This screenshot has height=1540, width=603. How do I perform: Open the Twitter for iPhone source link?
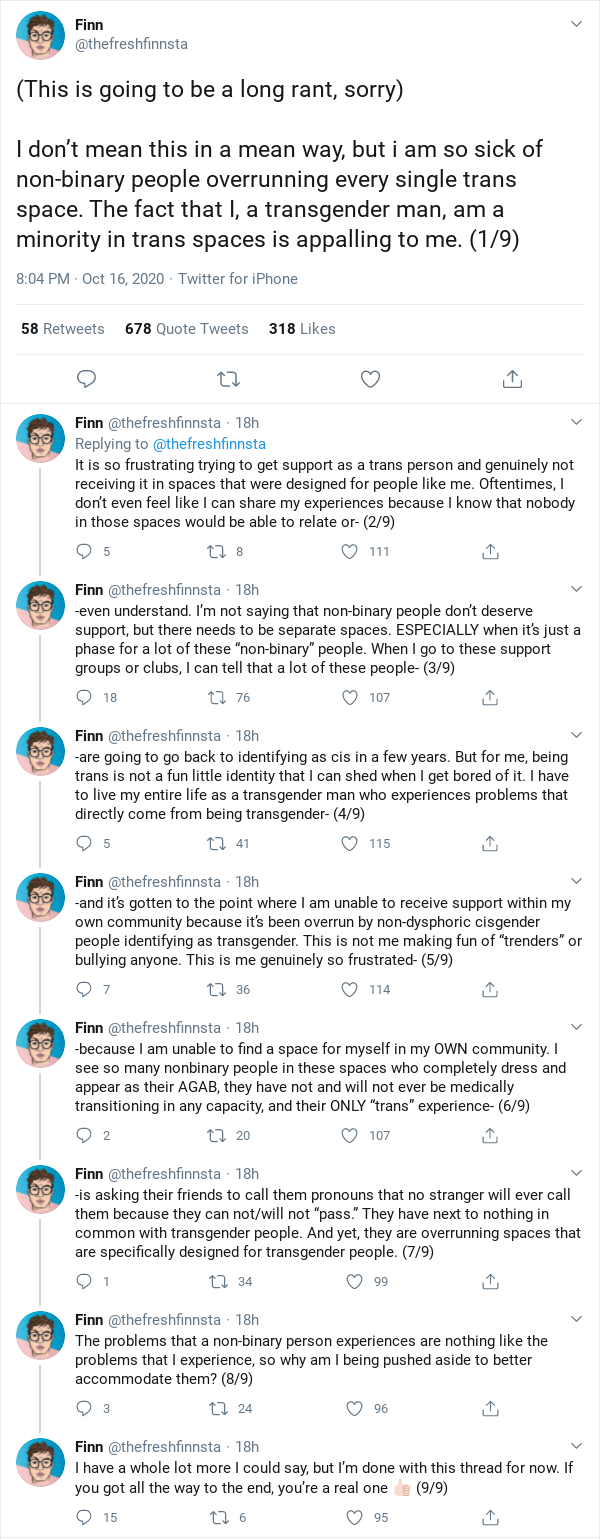tap(238, 279)
